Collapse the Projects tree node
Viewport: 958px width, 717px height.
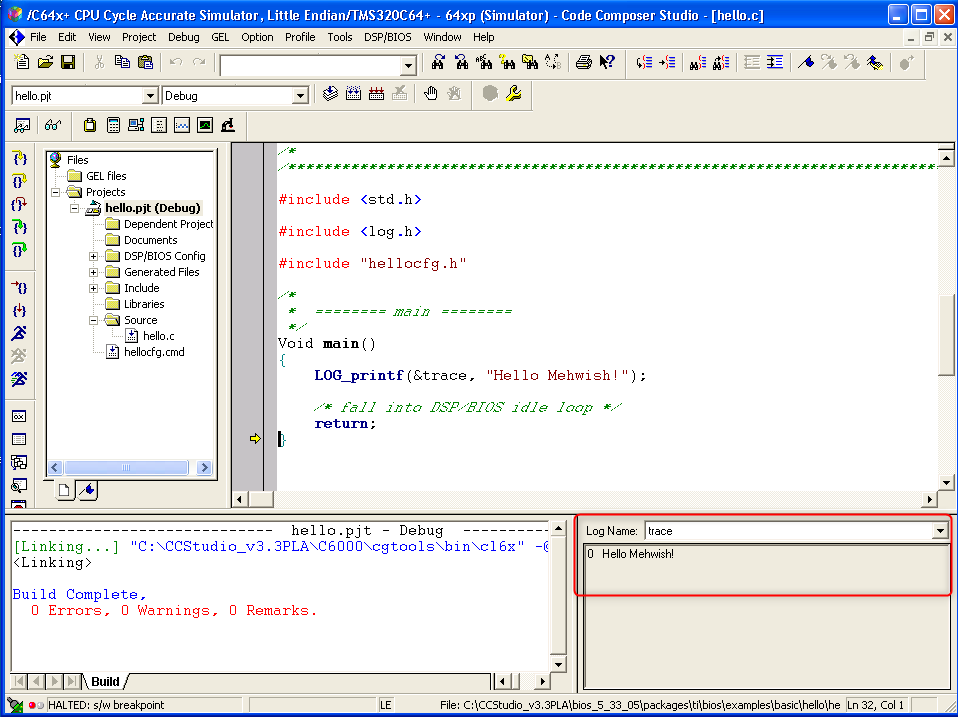pos(56,192)
